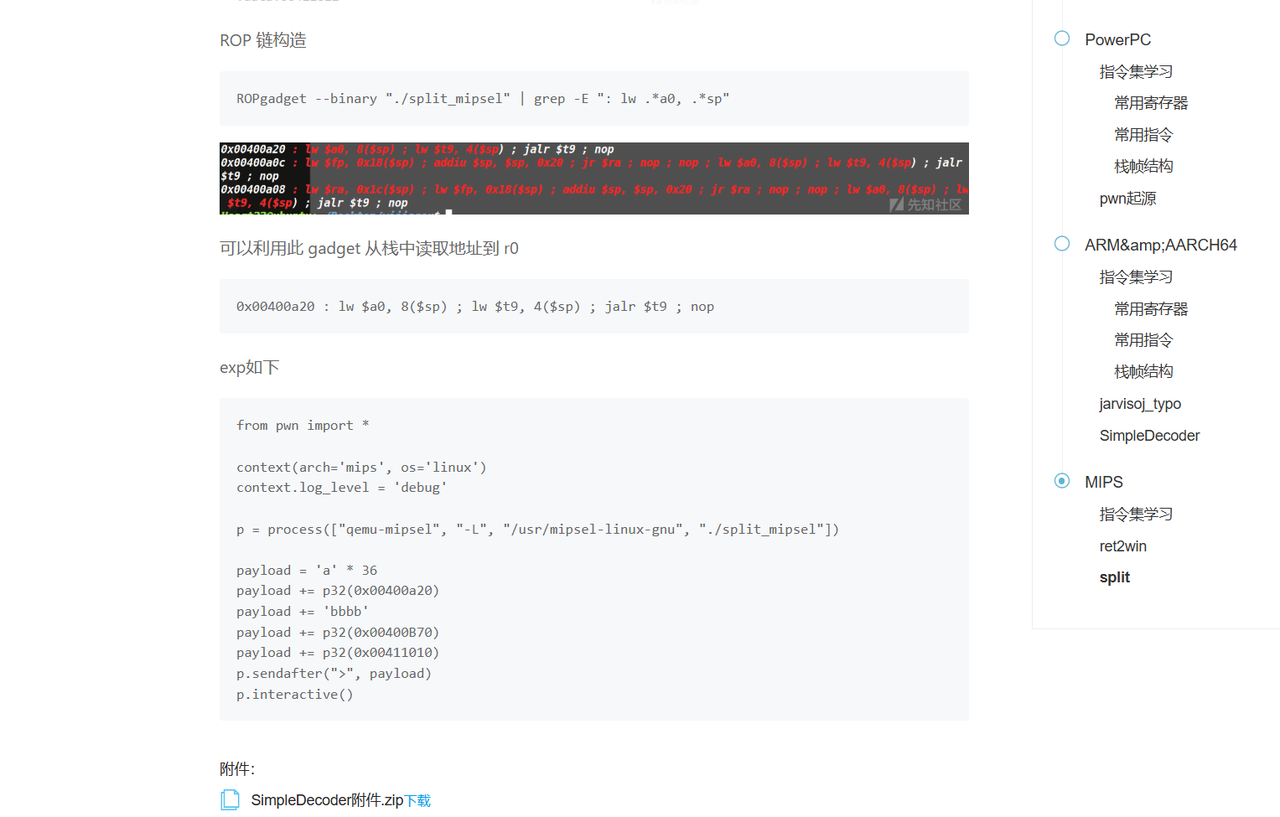
Task: Open ARM&AARCH64 heading in sidebar
Action: pyautogui.click(x=1161, y=245)
